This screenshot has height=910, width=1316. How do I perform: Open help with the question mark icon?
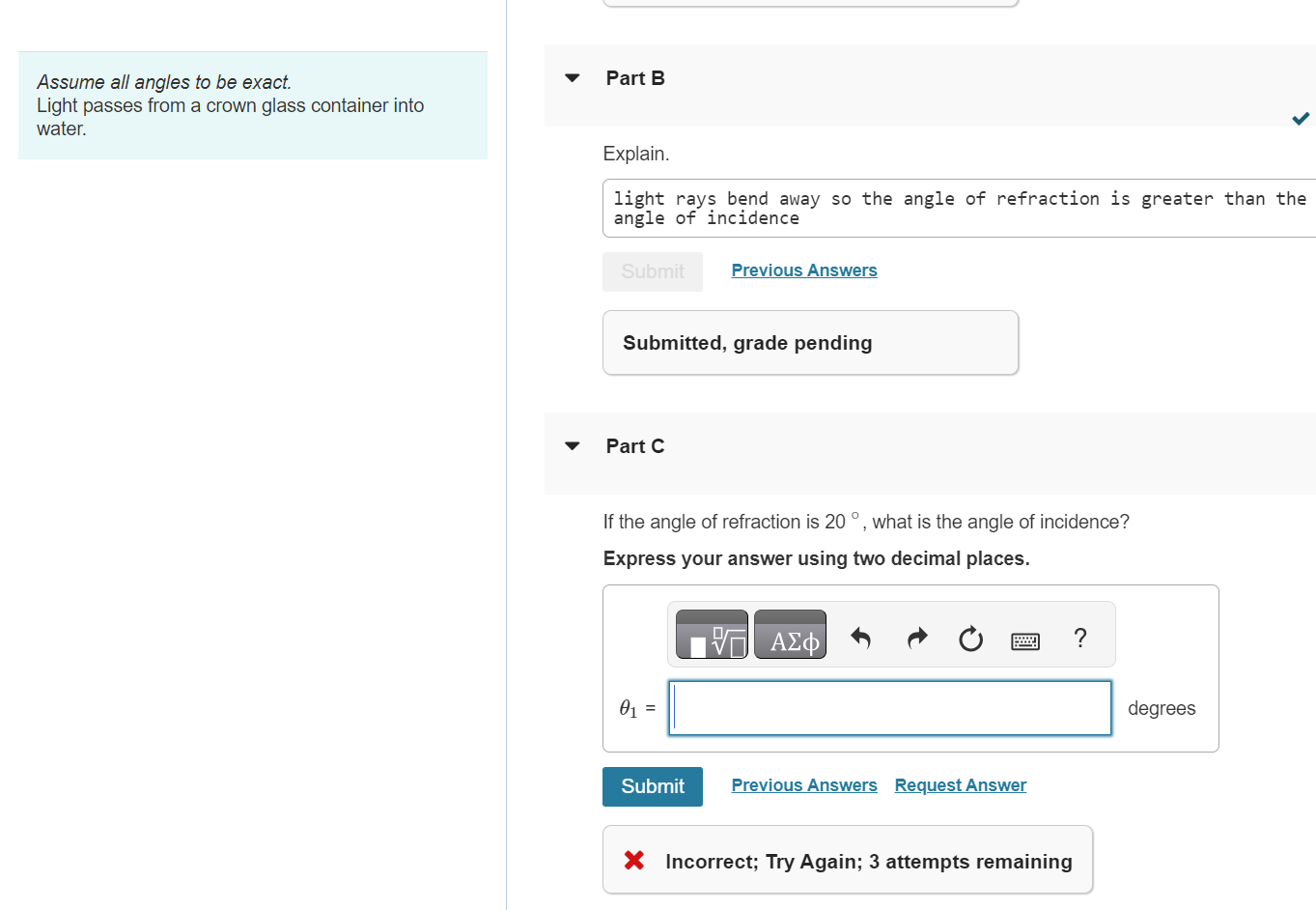coord(1080,638)
